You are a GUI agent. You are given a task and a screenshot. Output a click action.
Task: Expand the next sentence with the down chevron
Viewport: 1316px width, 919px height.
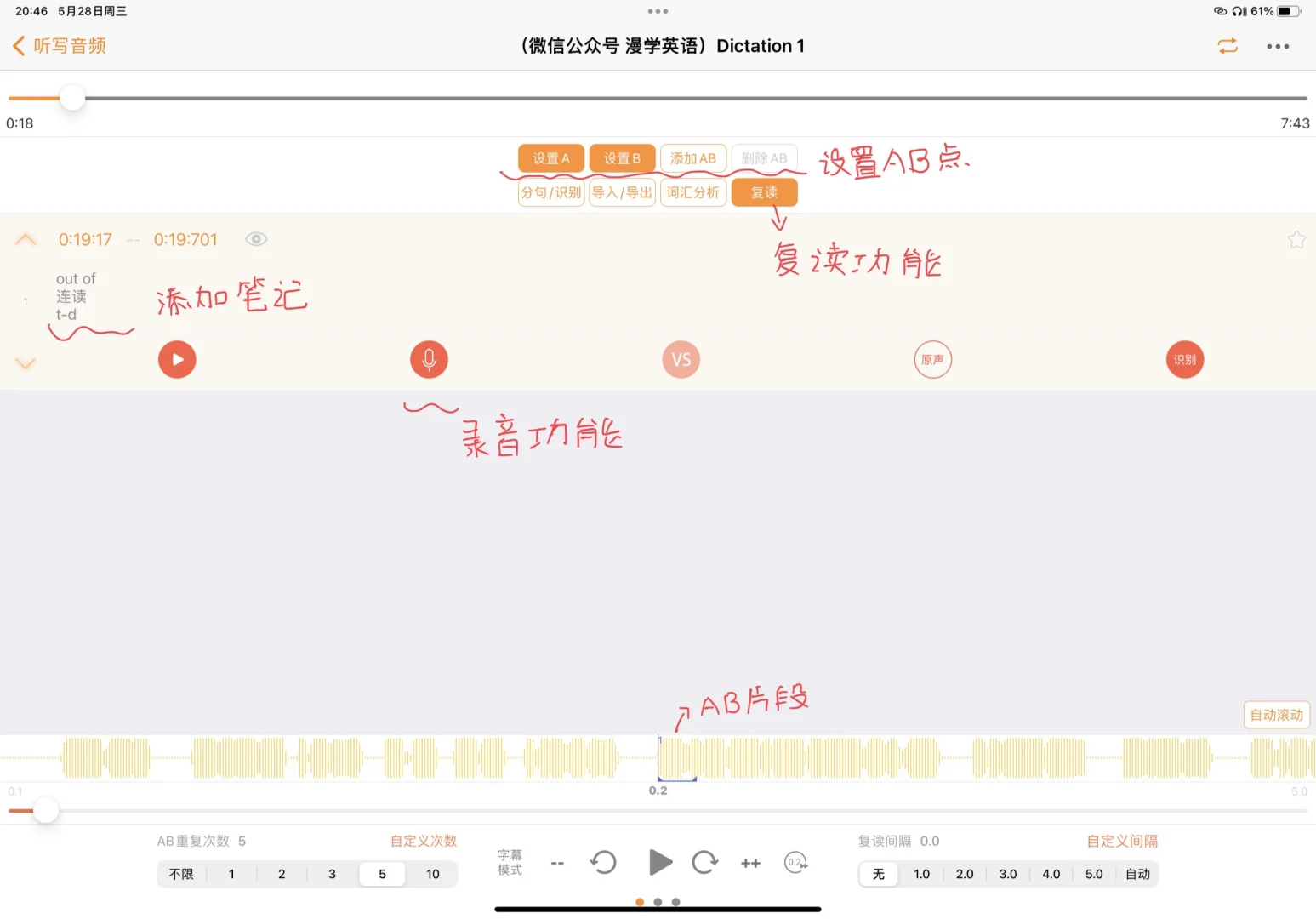pyautogui.click(x=26, y=363)
